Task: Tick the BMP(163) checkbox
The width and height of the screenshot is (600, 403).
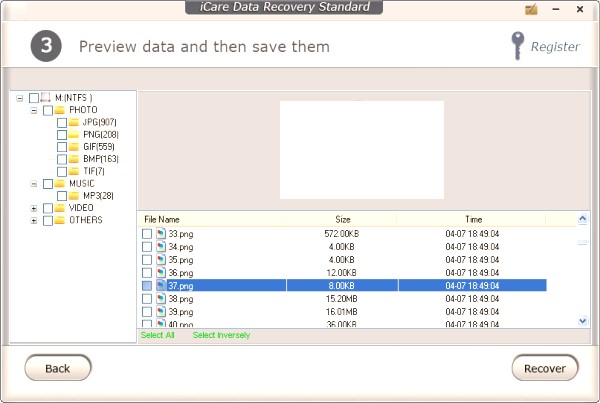Action: click(62, 159)
